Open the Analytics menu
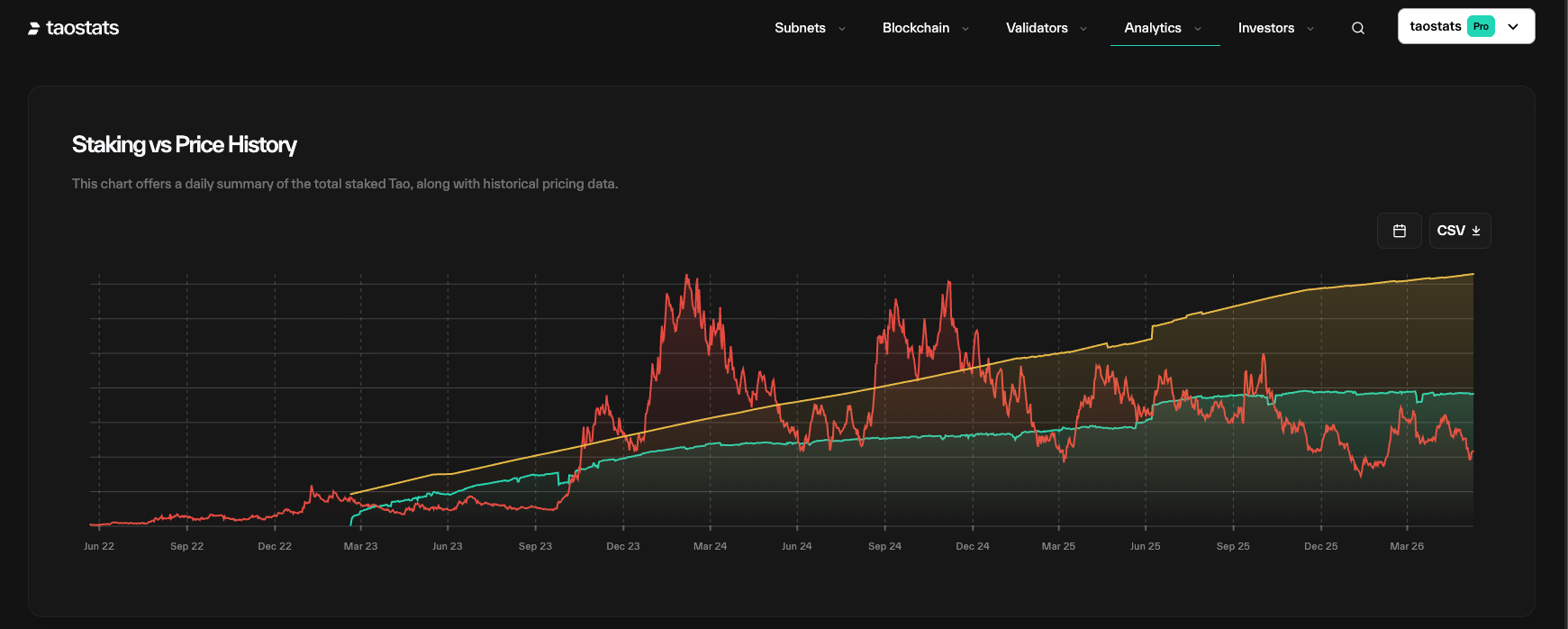Image resolution: width=1568 pixels, height=629 pixels. [x=1153, y=28]
